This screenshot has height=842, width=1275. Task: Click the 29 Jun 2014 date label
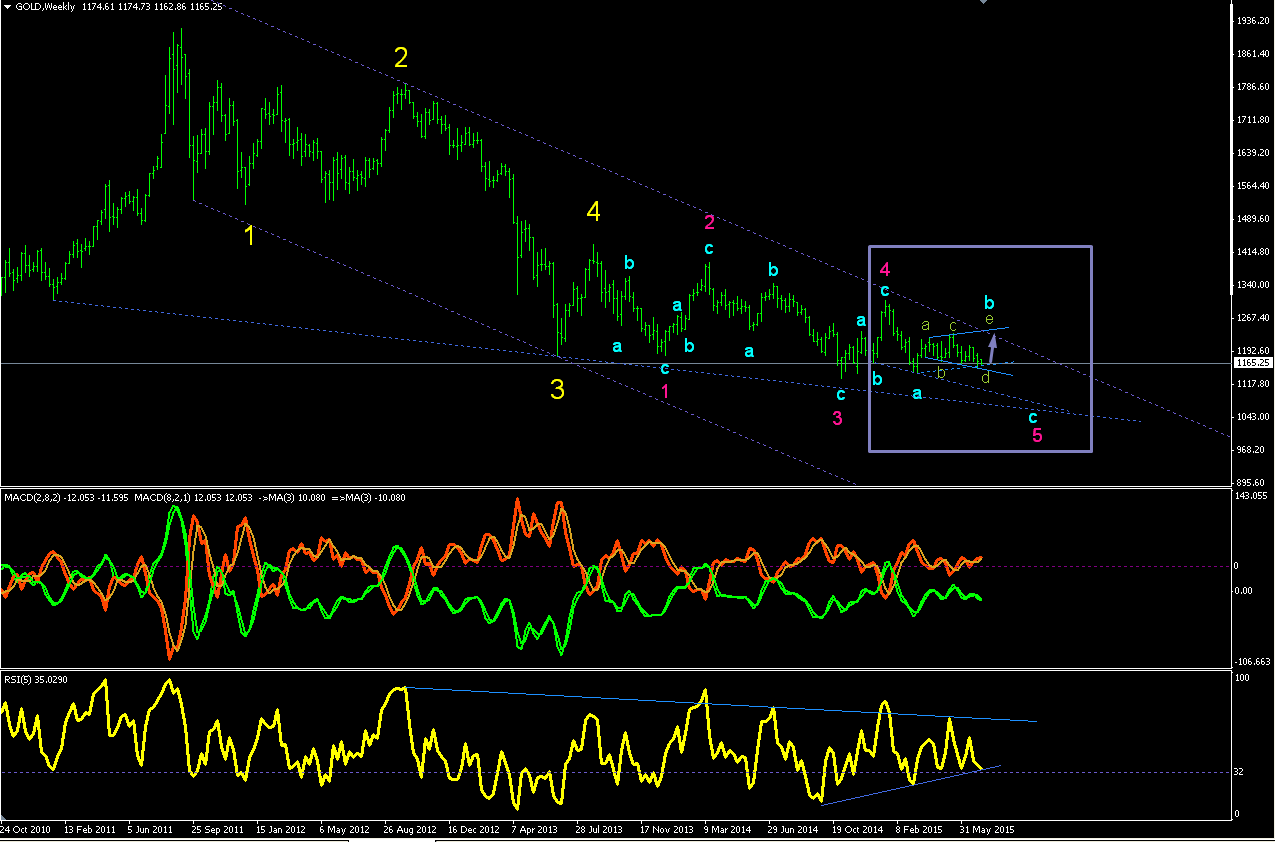792,829
